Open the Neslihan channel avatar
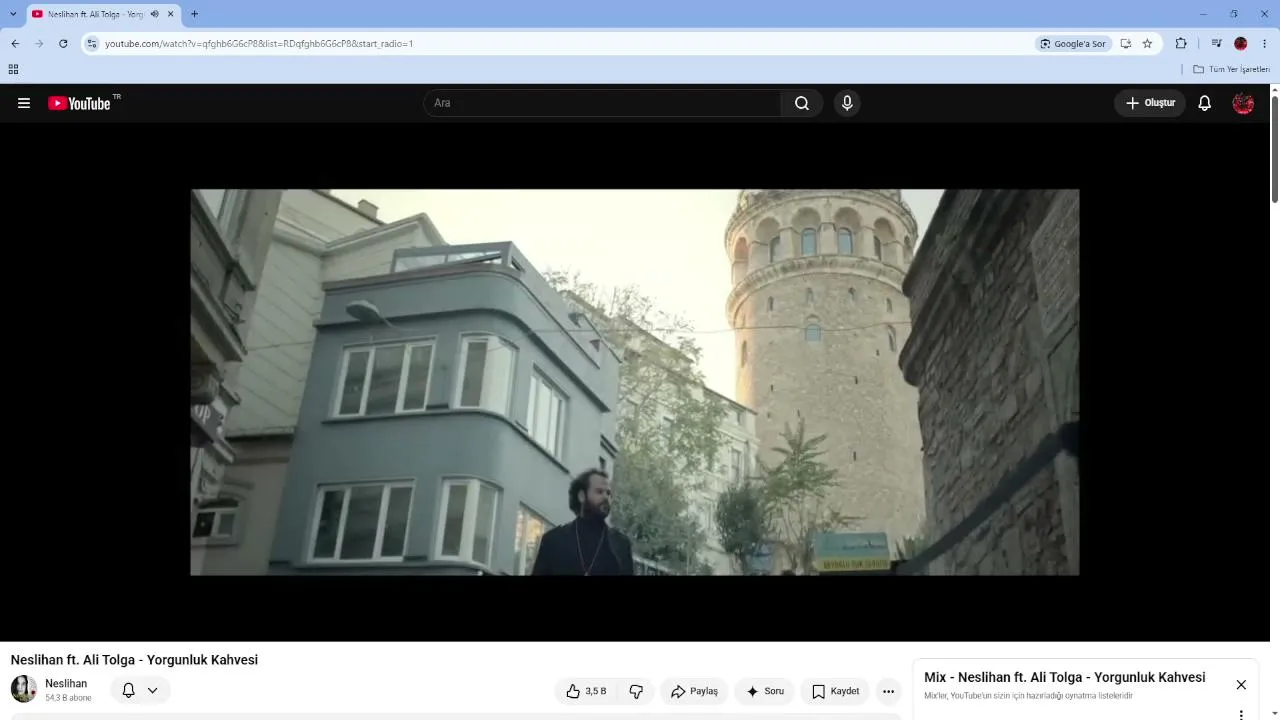The image size is (1280, 720). point(24,689)
